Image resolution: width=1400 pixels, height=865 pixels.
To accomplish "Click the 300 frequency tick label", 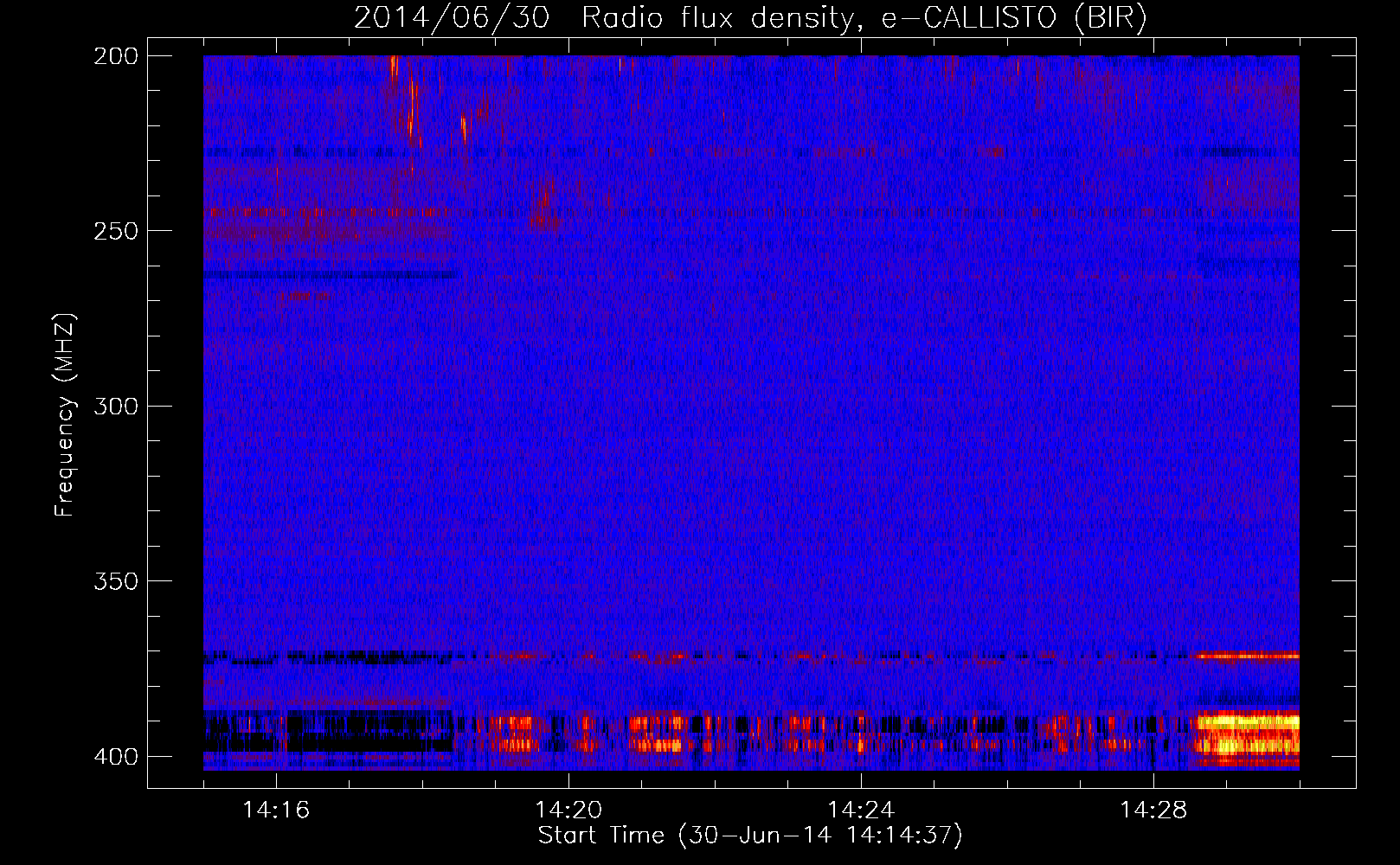I will [116, 406].
